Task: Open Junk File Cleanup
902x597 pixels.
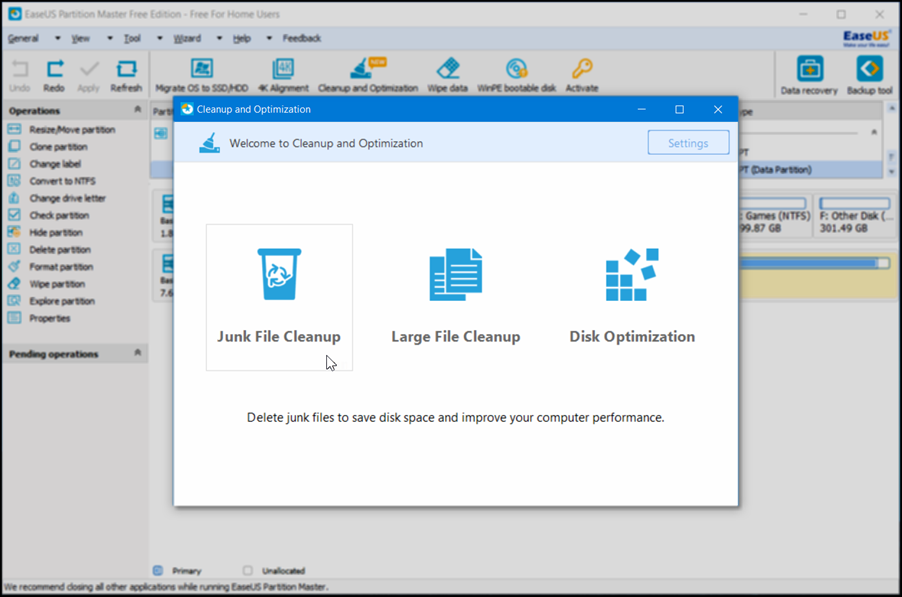Action: click(279, 297)
